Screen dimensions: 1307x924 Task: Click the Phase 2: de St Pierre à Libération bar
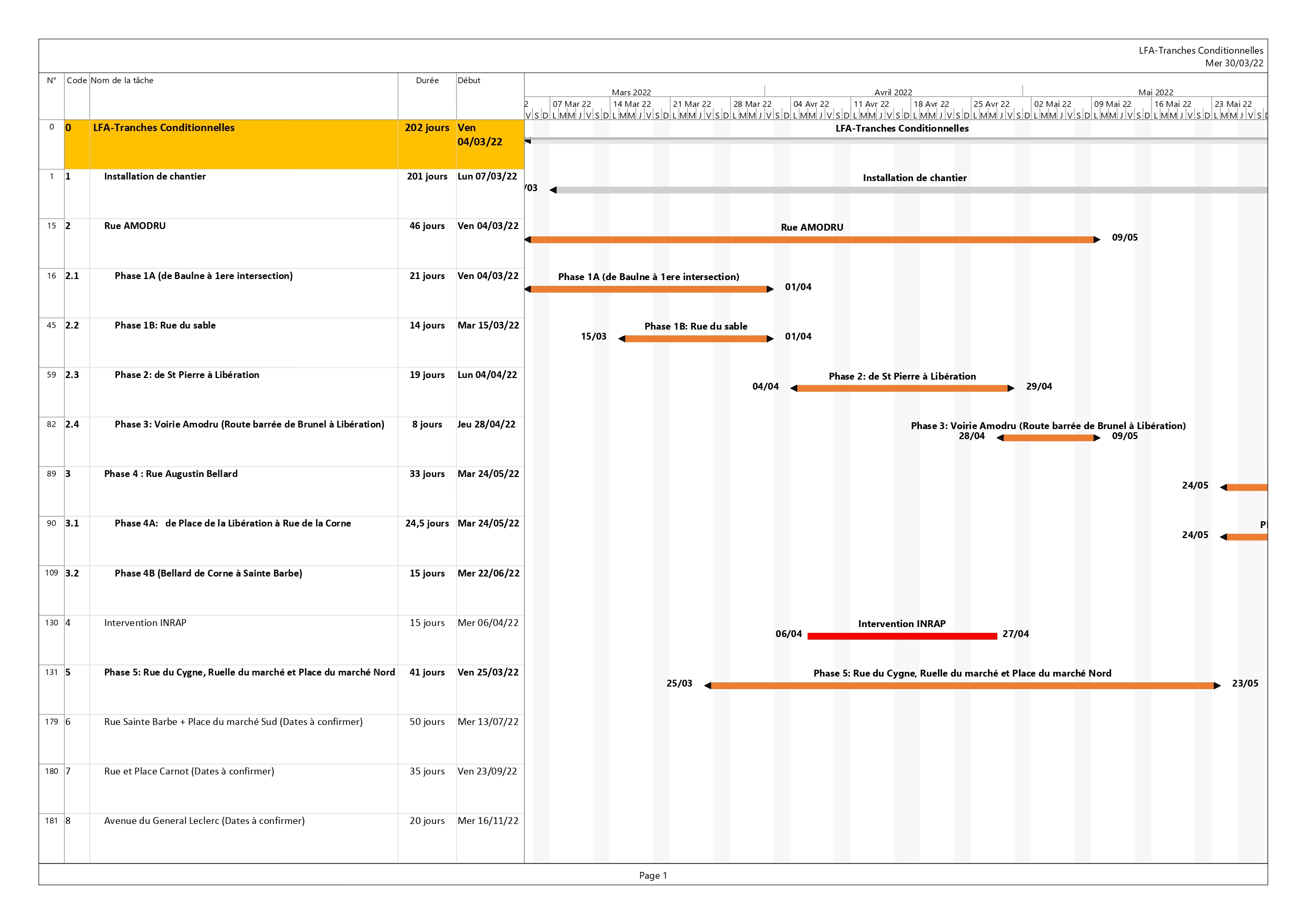pyautogui.click(x=902, y=388)
